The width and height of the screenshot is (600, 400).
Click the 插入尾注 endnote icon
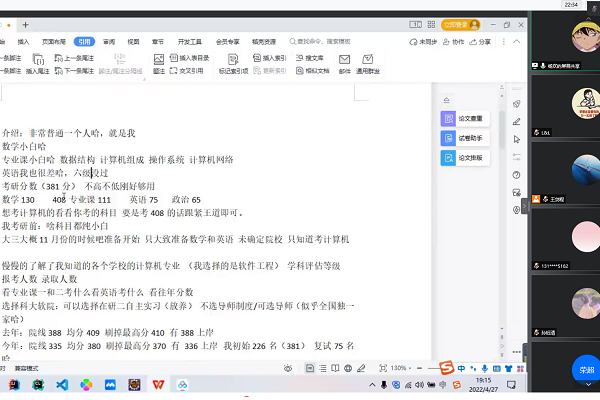coord(37,72)
